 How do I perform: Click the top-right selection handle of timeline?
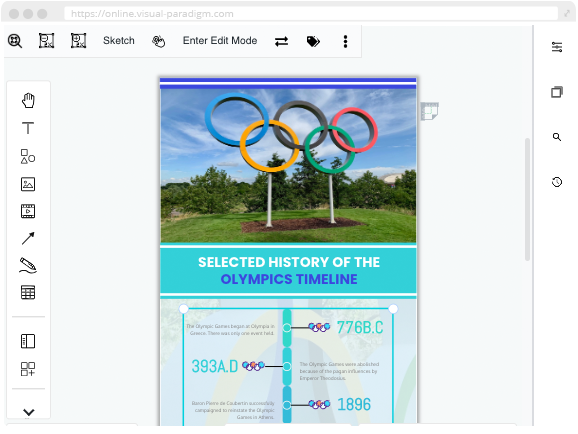tap(393, 309)
